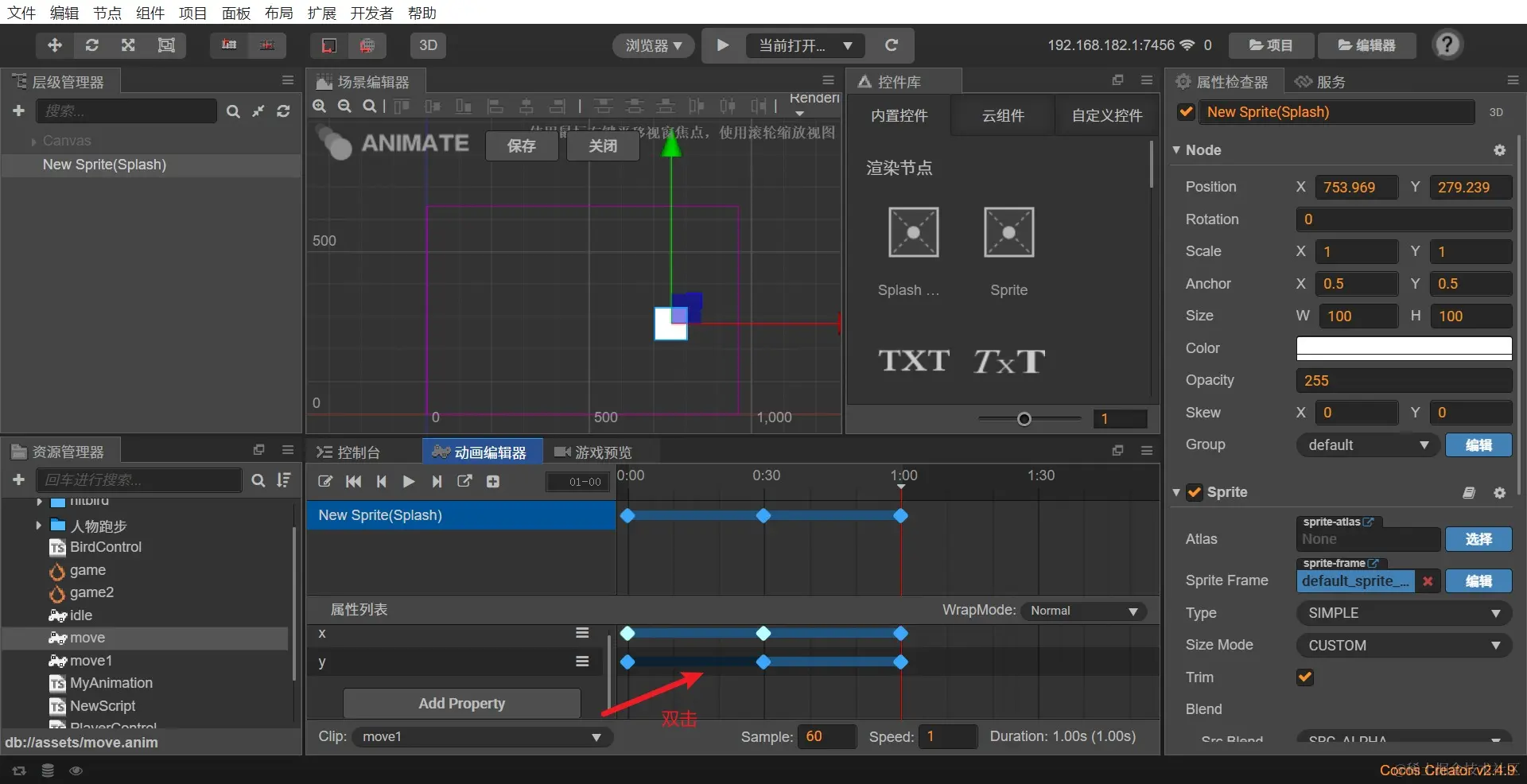Screen dimensions: 1527x784
Task: Add animation event with plus icon
Action: (x=493, y=481)
